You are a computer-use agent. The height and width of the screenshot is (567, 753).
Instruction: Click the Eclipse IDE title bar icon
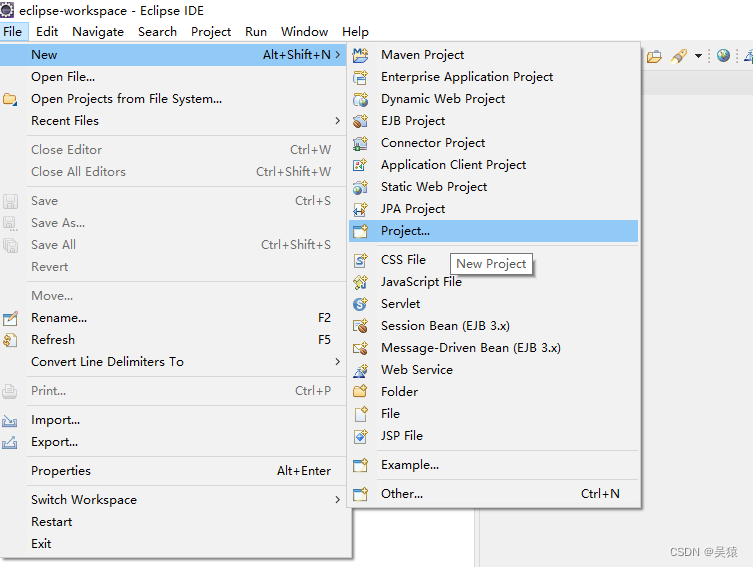(7, 10)
